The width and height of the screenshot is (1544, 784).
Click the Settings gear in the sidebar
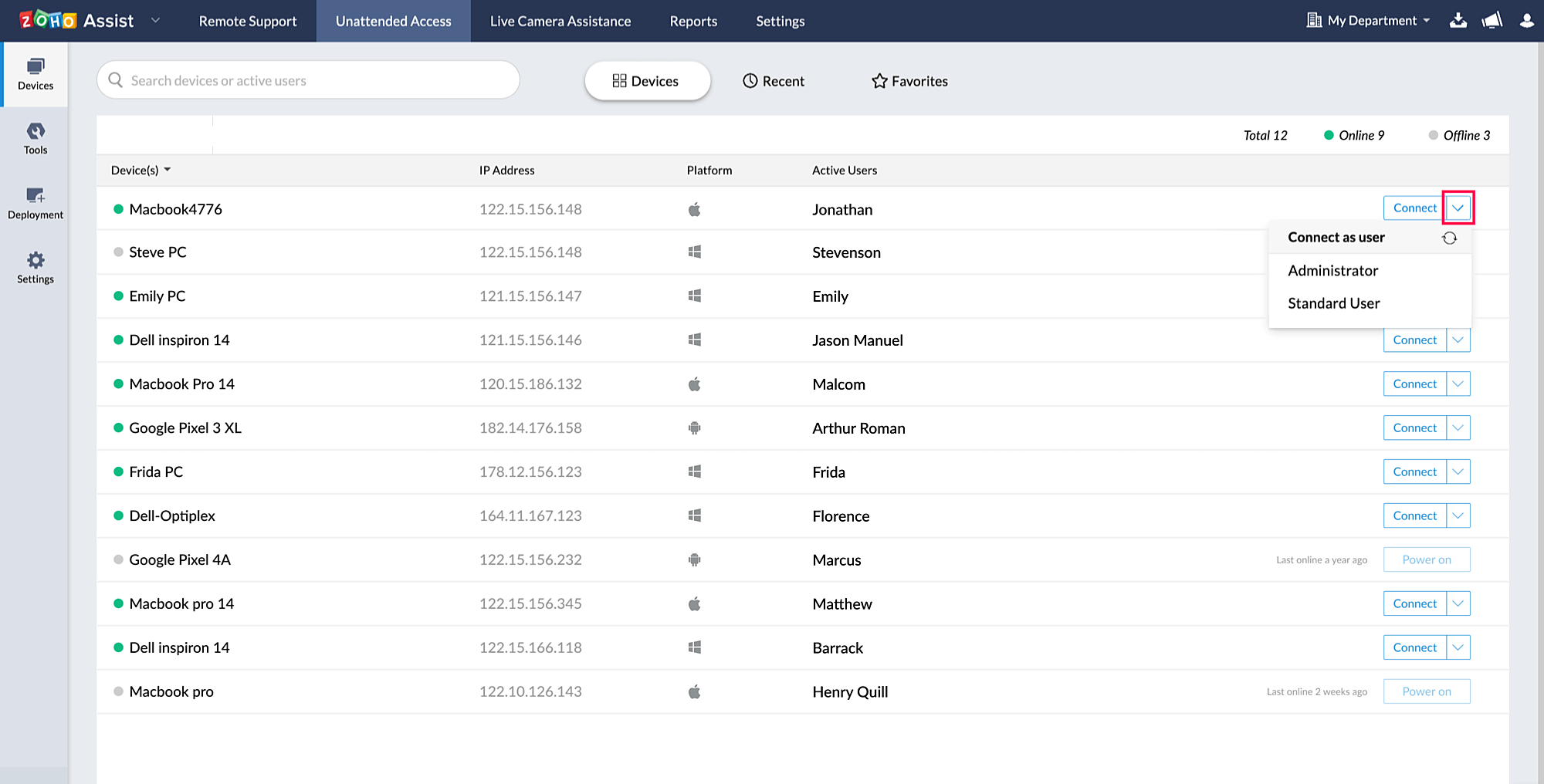36,268
